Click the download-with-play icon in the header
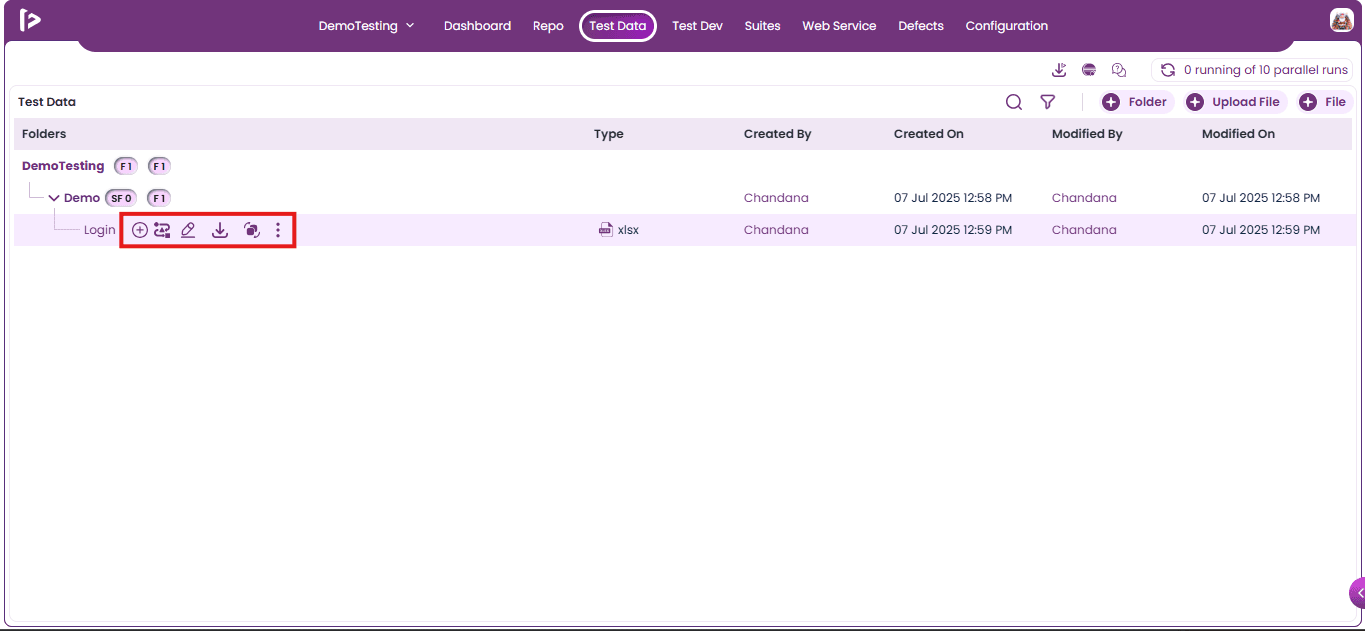1365x631 pixels. point(1060,70)
